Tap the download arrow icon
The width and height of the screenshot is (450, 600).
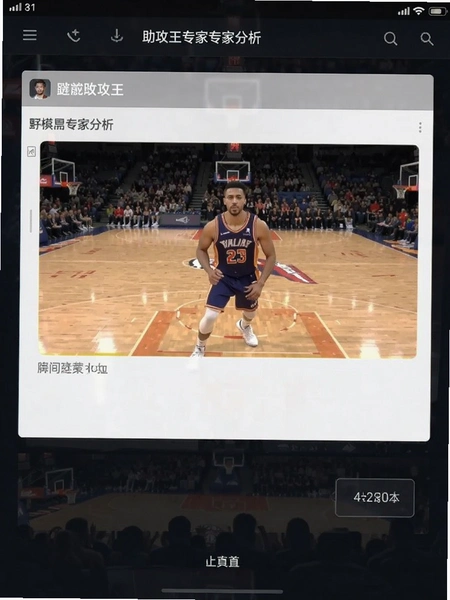click(117, 36)
